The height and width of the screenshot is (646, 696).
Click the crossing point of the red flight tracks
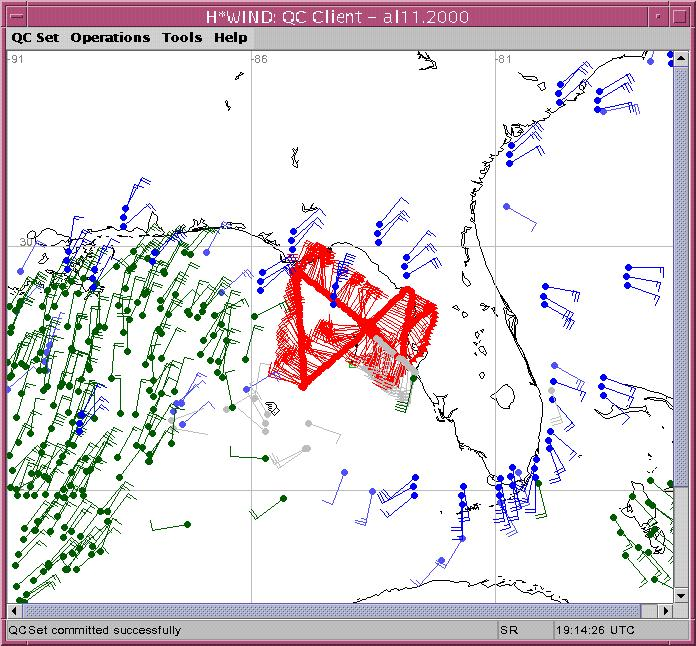click(368, 325)
